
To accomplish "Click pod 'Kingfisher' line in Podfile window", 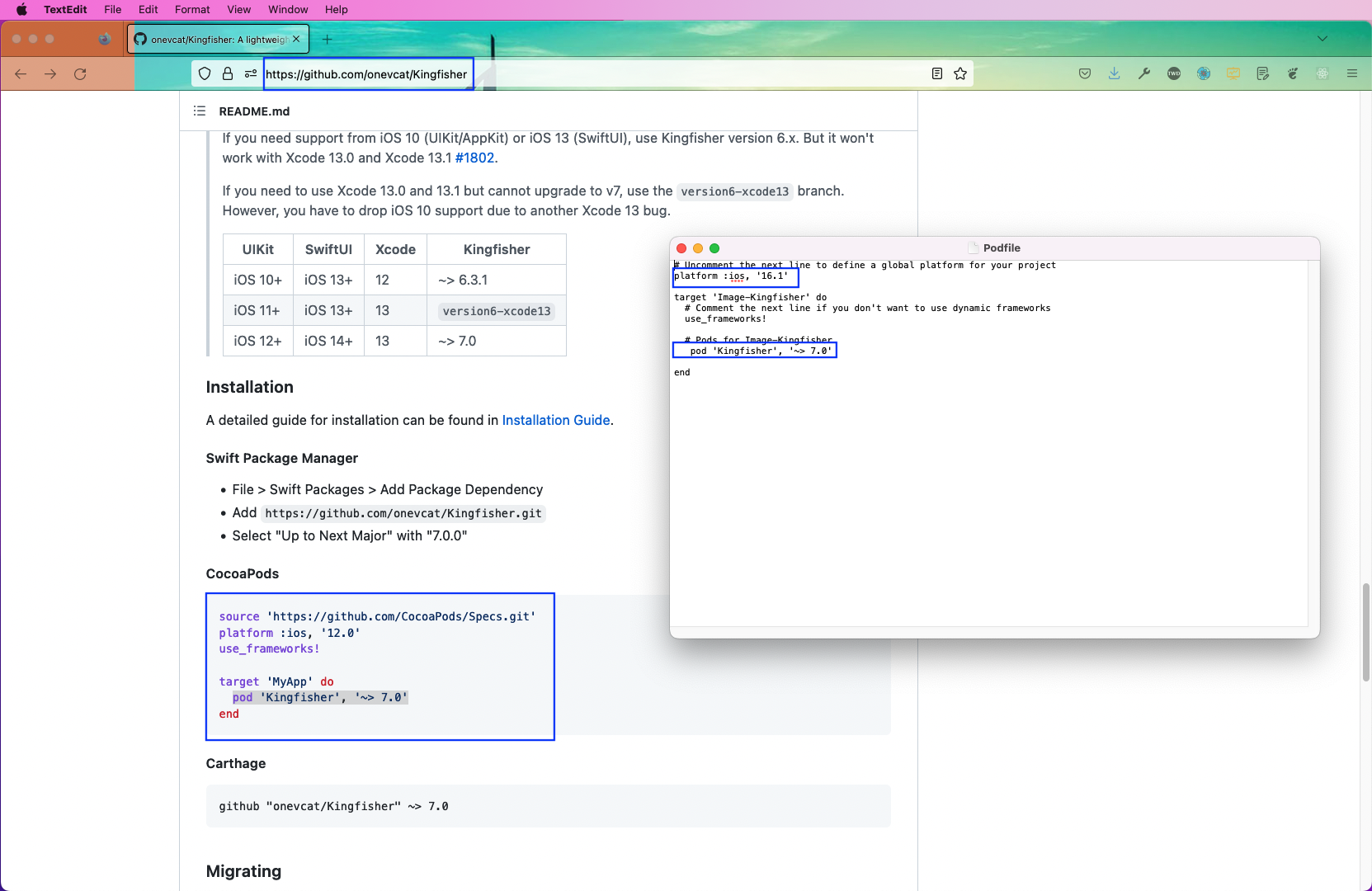I will [x=761, y=351].
